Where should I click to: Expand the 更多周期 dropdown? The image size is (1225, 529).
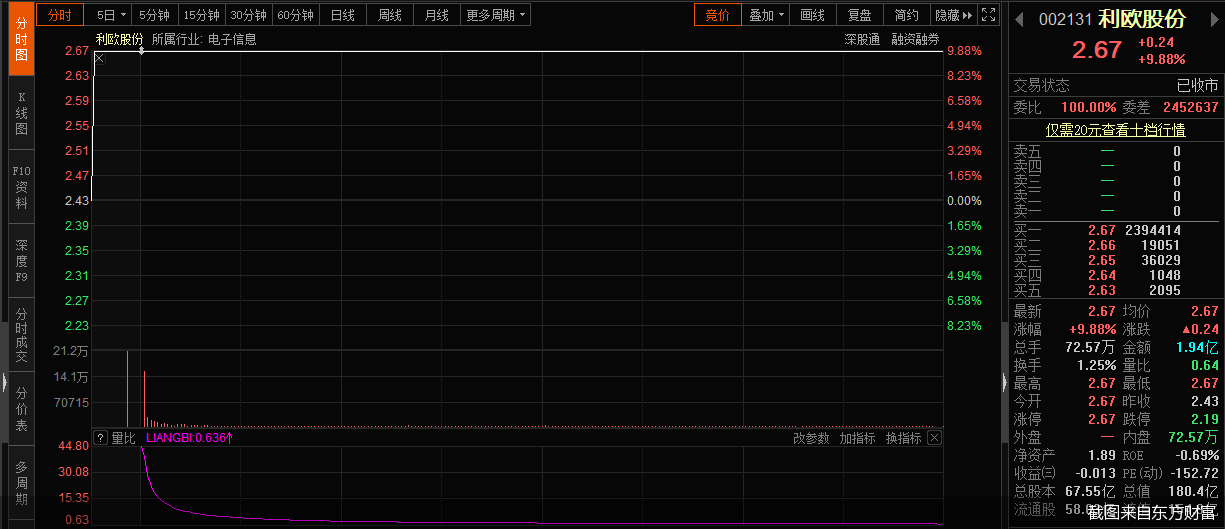(496, 15)
